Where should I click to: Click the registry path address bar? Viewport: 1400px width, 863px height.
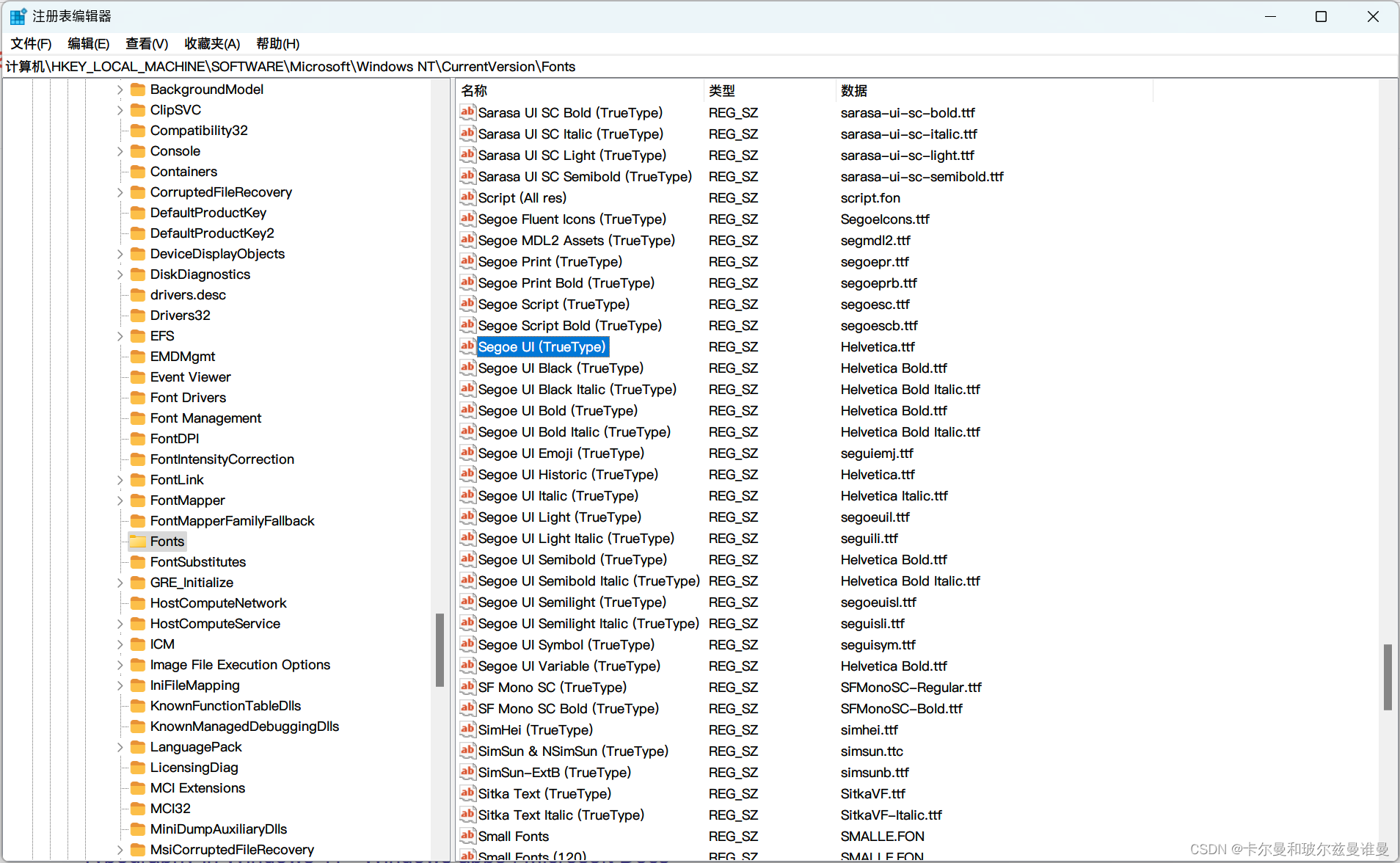700,67
